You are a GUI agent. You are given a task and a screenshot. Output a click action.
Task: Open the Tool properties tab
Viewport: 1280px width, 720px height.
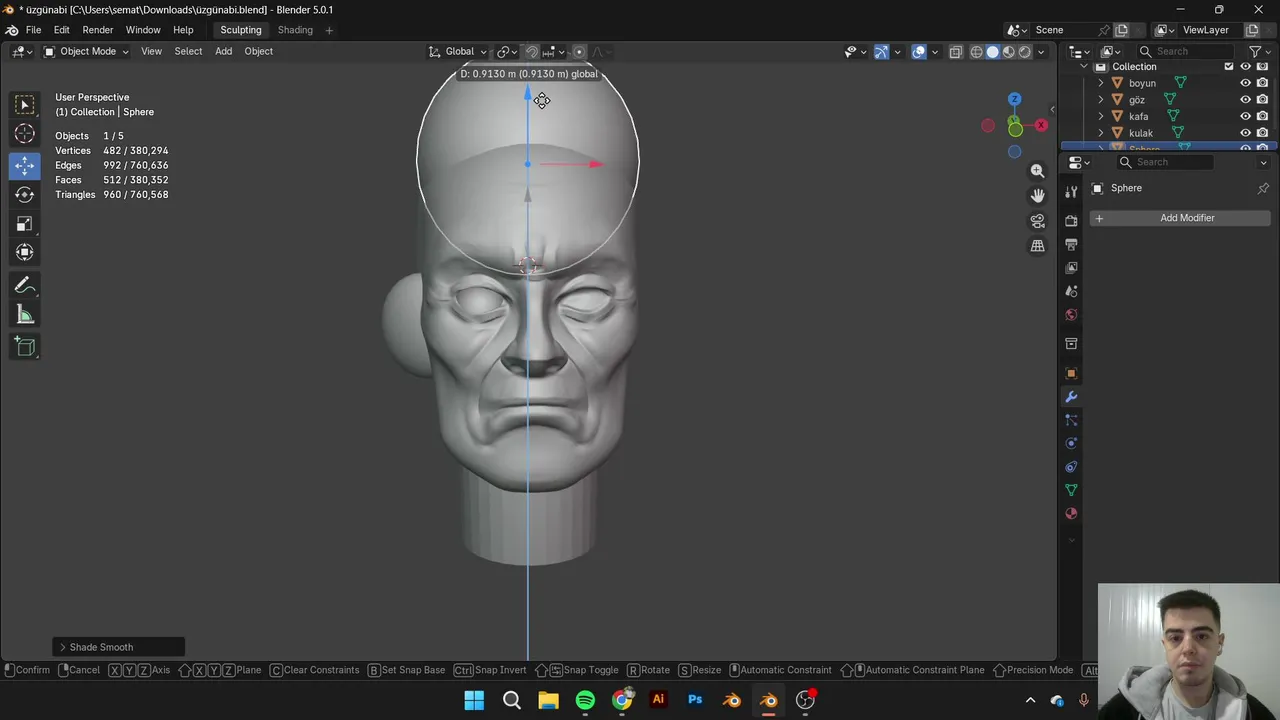tap(1071, 191)
